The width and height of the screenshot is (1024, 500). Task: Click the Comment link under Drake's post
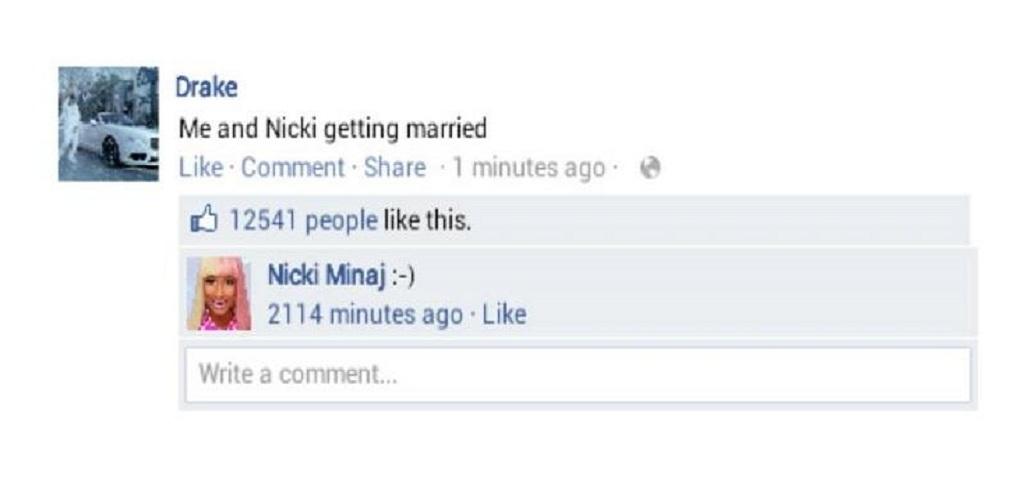(293, 168)
